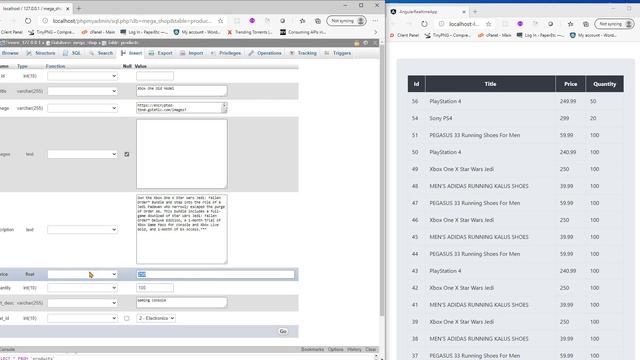Screen dimensions: 640x360
Task: Open Trending Torrents bookmark
Action: [250, 32]
